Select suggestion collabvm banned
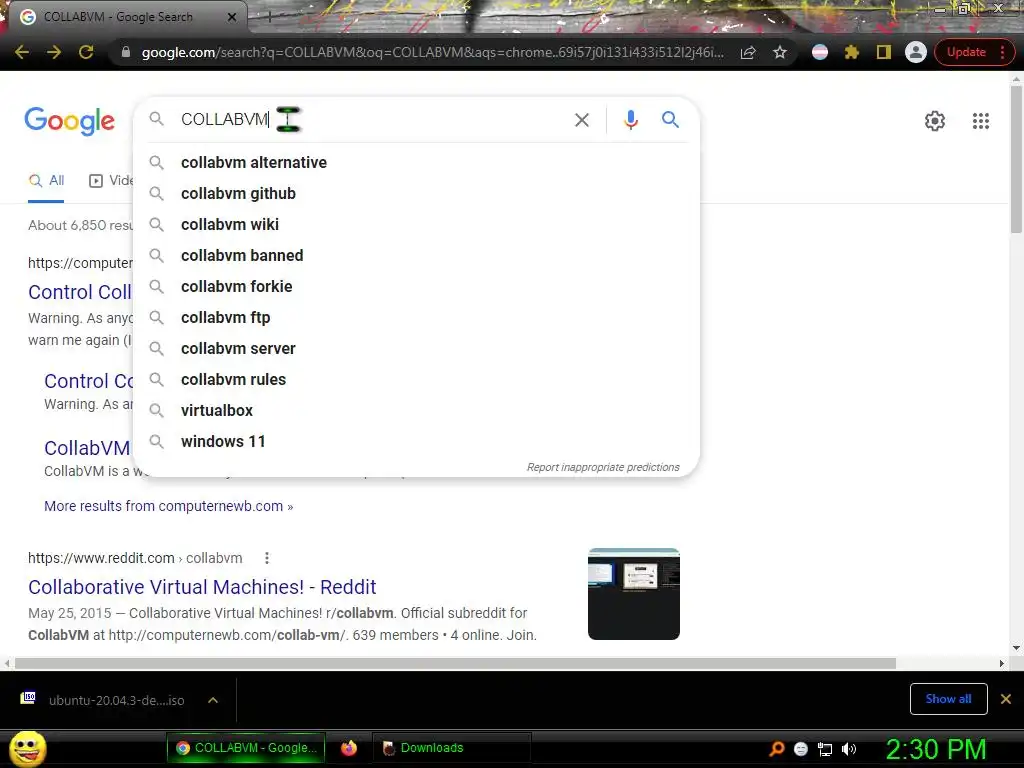 [416, 255]
